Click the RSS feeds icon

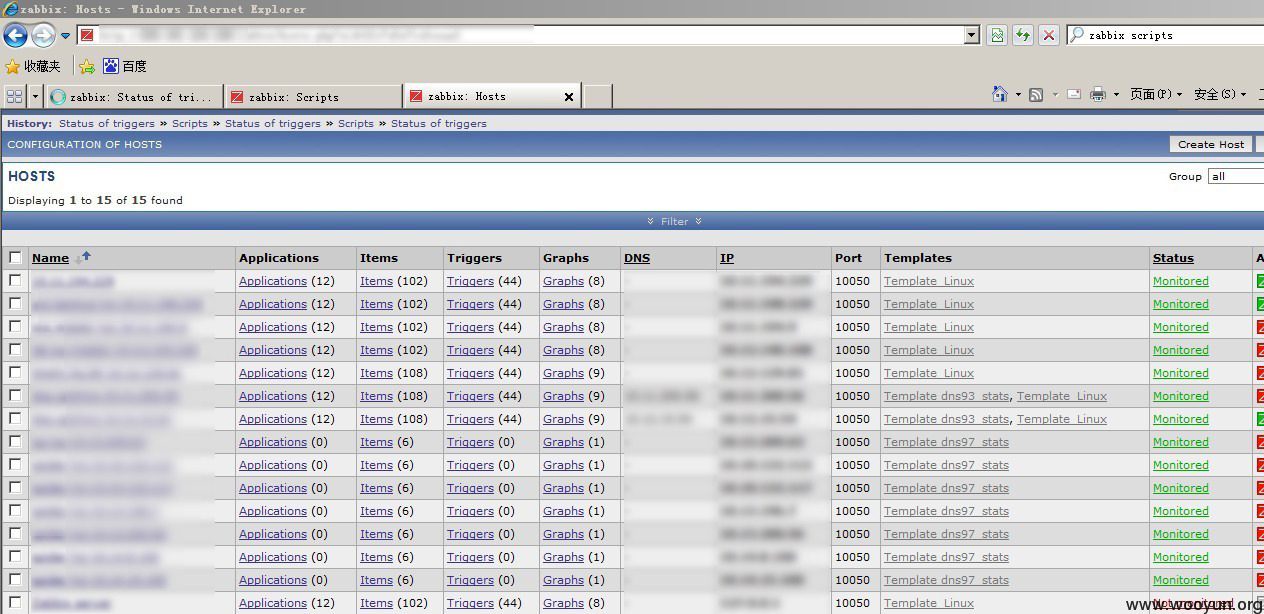1036,95
